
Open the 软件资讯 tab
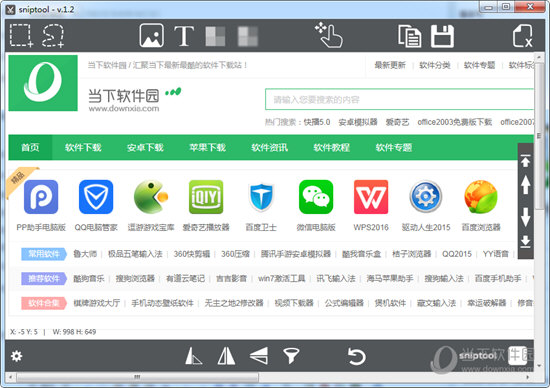(269, 147)
